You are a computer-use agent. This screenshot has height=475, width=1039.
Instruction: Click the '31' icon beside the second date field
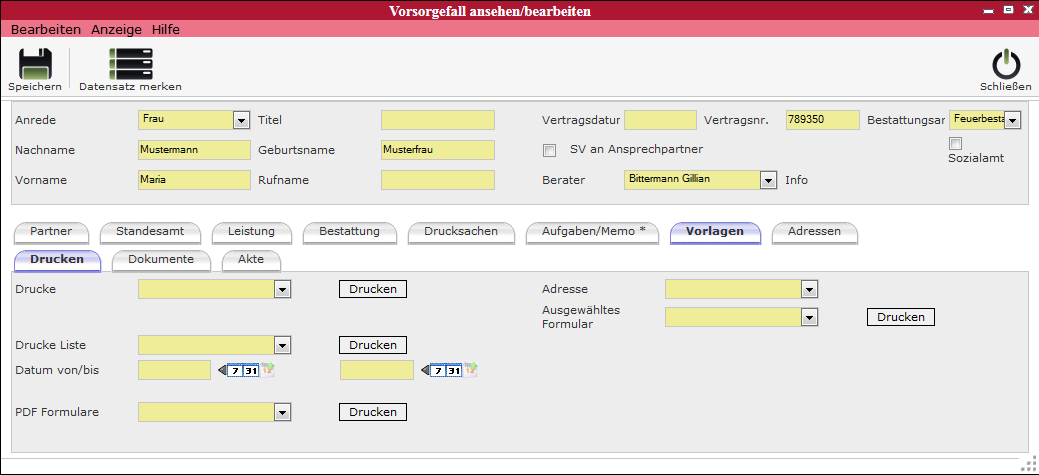454,370
